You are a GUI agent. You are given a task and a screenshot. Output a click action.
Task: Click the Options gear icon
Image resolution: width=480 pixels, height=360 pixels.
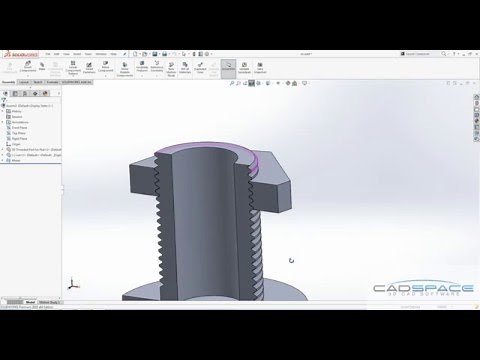(207, 54)
